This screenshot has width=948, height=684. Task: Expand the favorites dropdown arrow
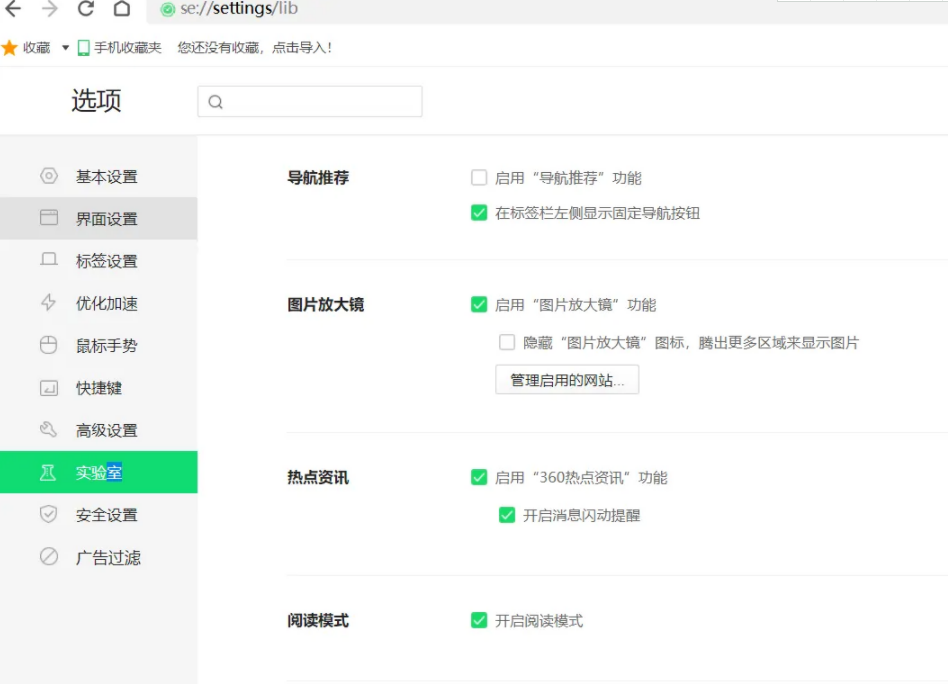pos(65,48)
